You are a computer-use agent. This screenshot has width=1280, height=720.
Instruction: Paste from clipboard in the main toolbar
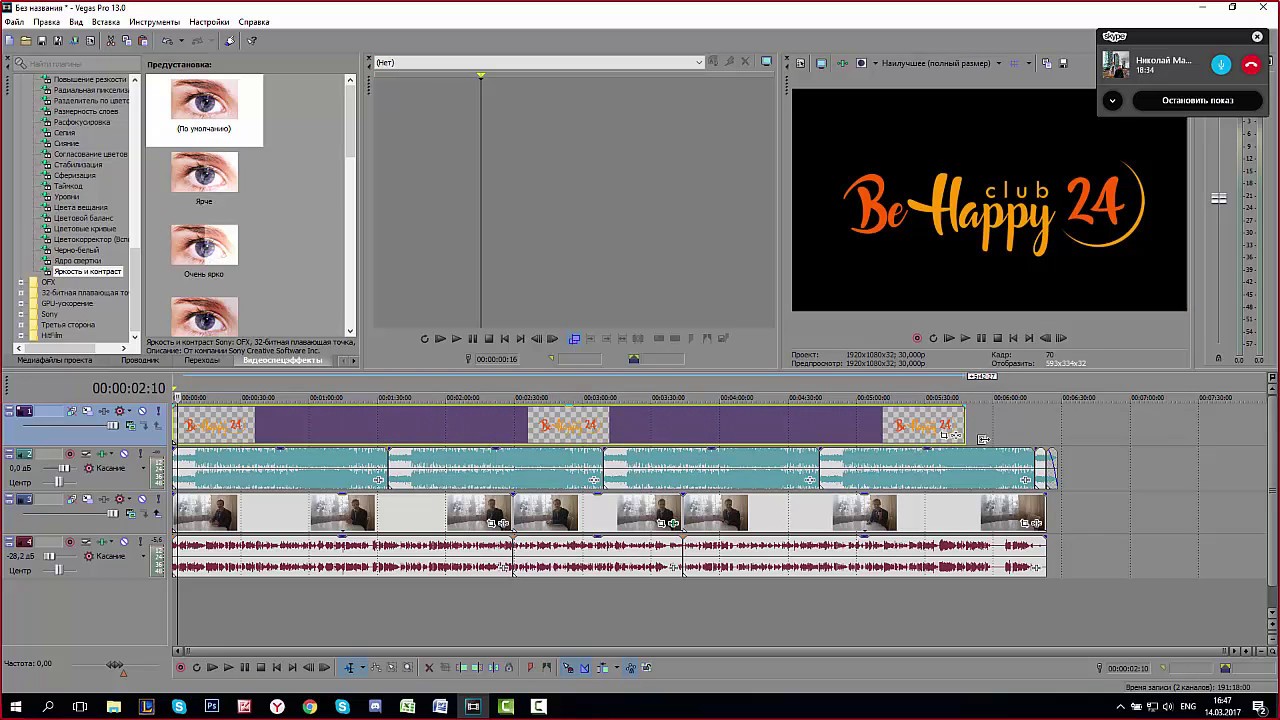coord(143,41)
